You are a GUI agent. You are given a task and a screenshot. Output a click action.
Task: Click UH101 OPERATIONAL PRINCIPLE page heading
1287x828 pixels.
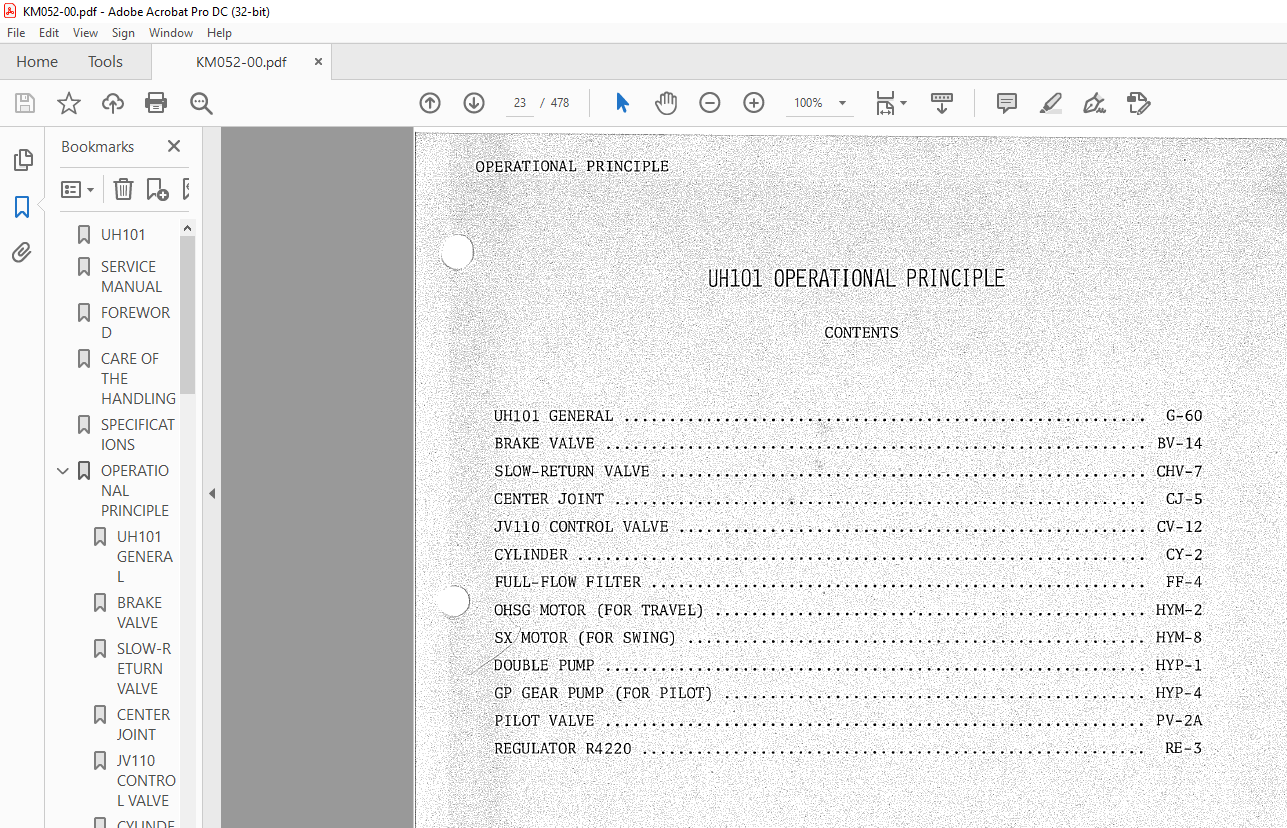tap(856, 279)
